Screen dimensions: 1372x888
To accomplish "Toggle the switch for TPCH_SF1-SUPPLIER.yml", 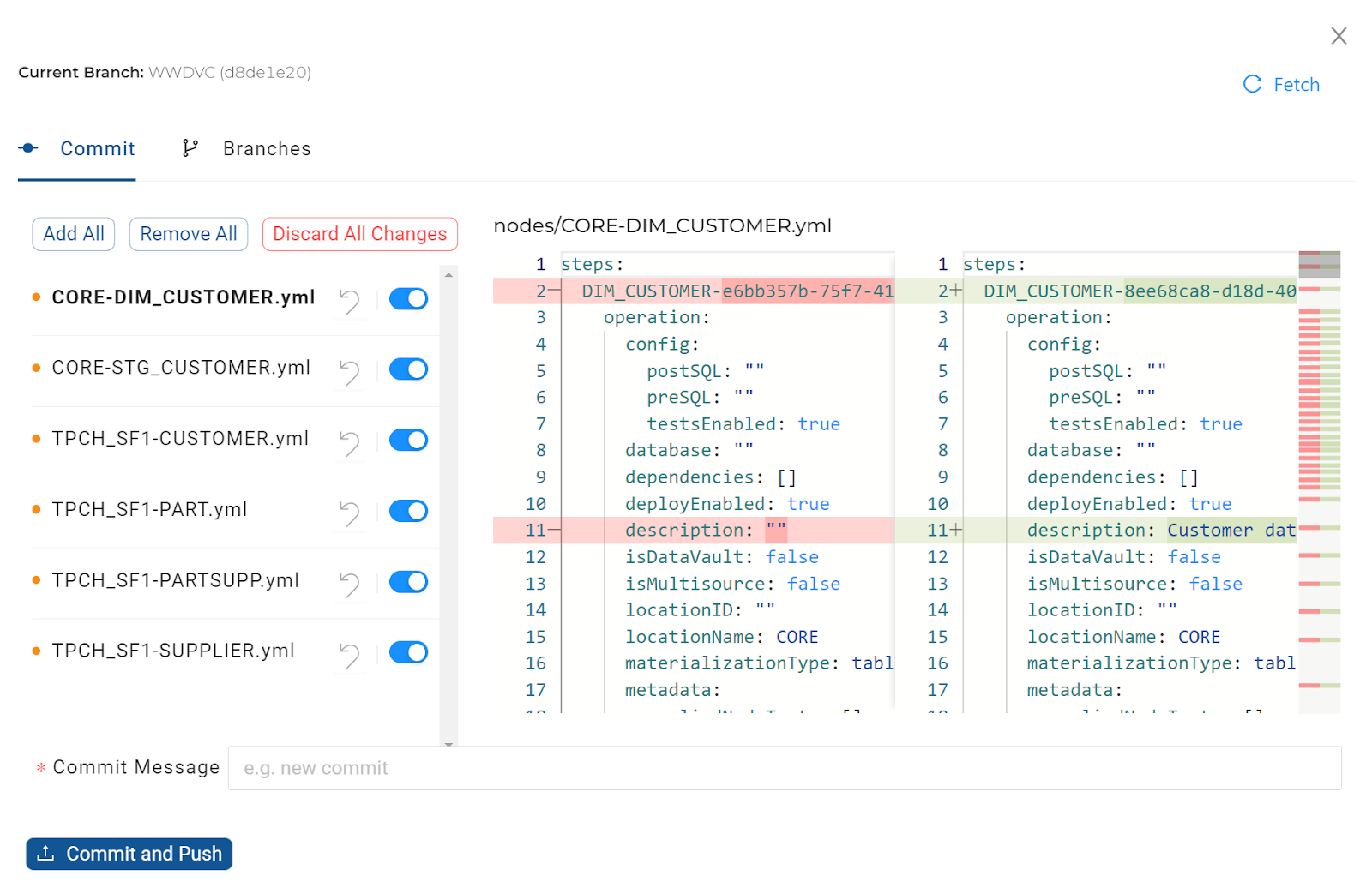I will [x=408, y=651].
